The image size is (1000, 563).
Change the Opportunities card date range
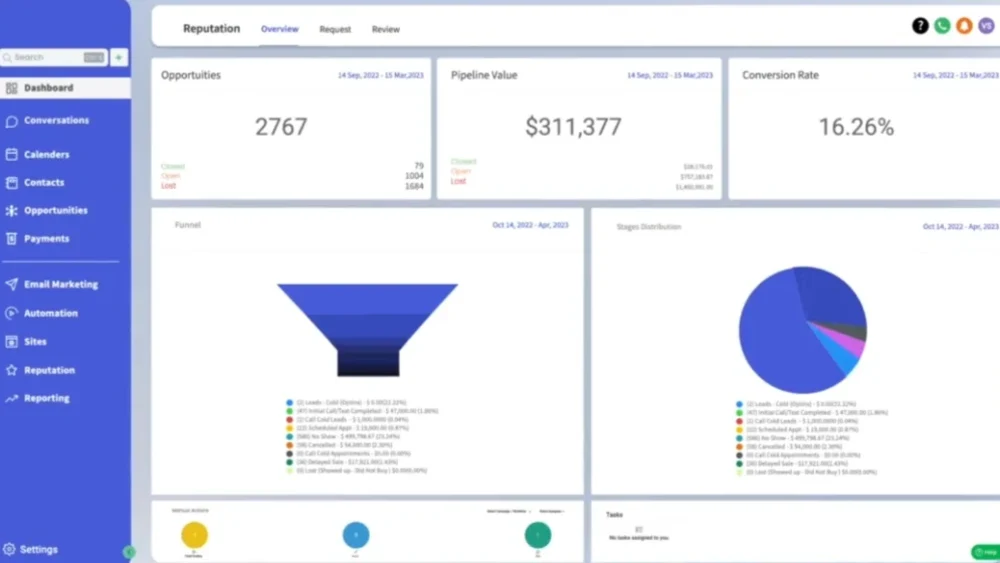click(381, 75)
